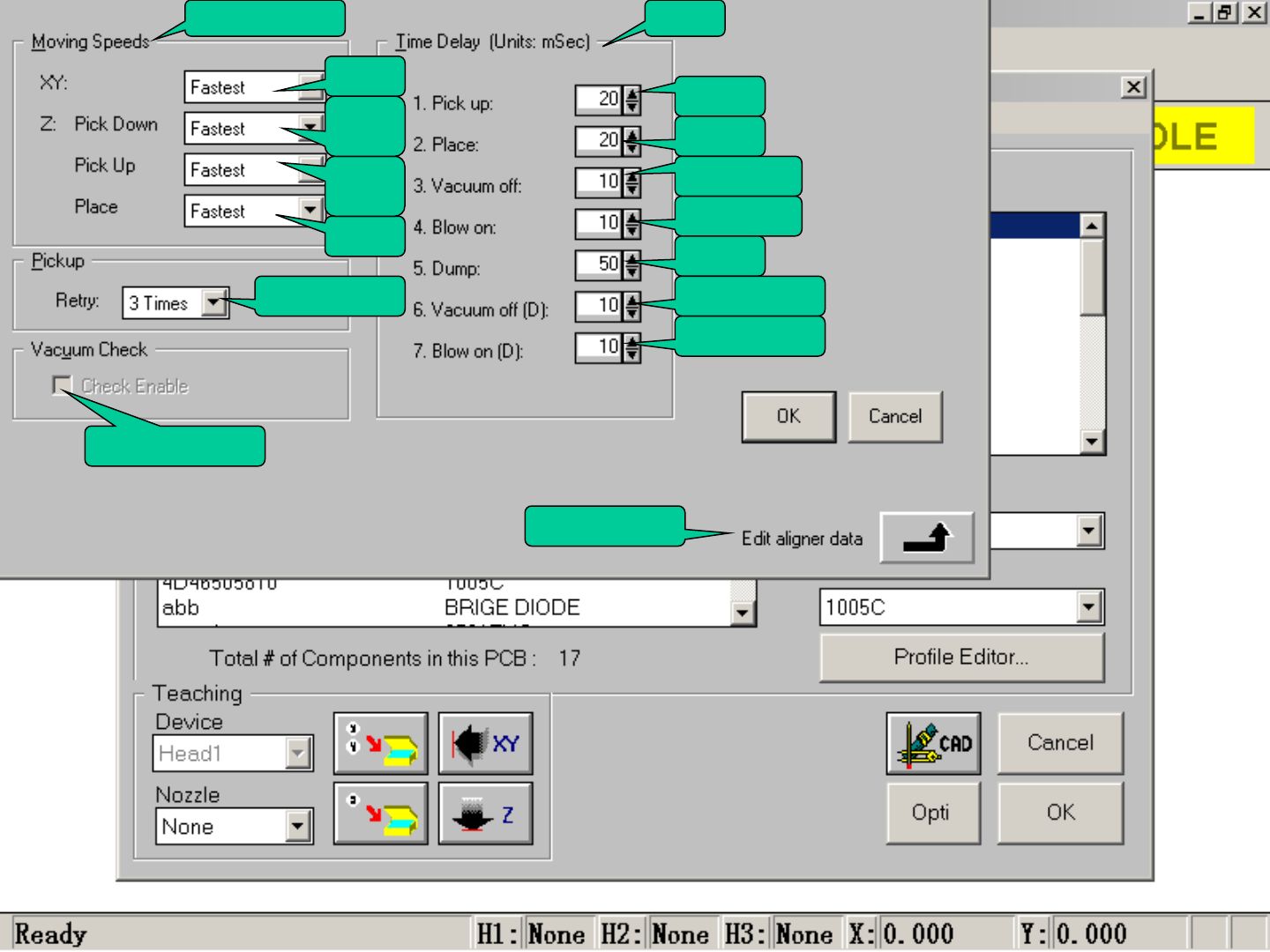Click the Pick up delay value field

[600, 99]
